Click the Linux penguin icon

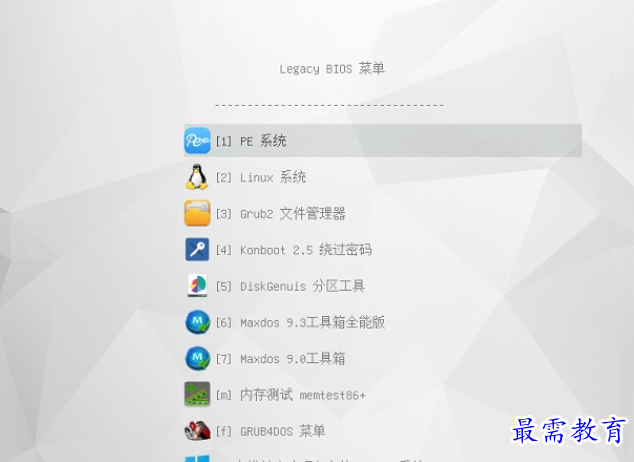coord(197,177)
